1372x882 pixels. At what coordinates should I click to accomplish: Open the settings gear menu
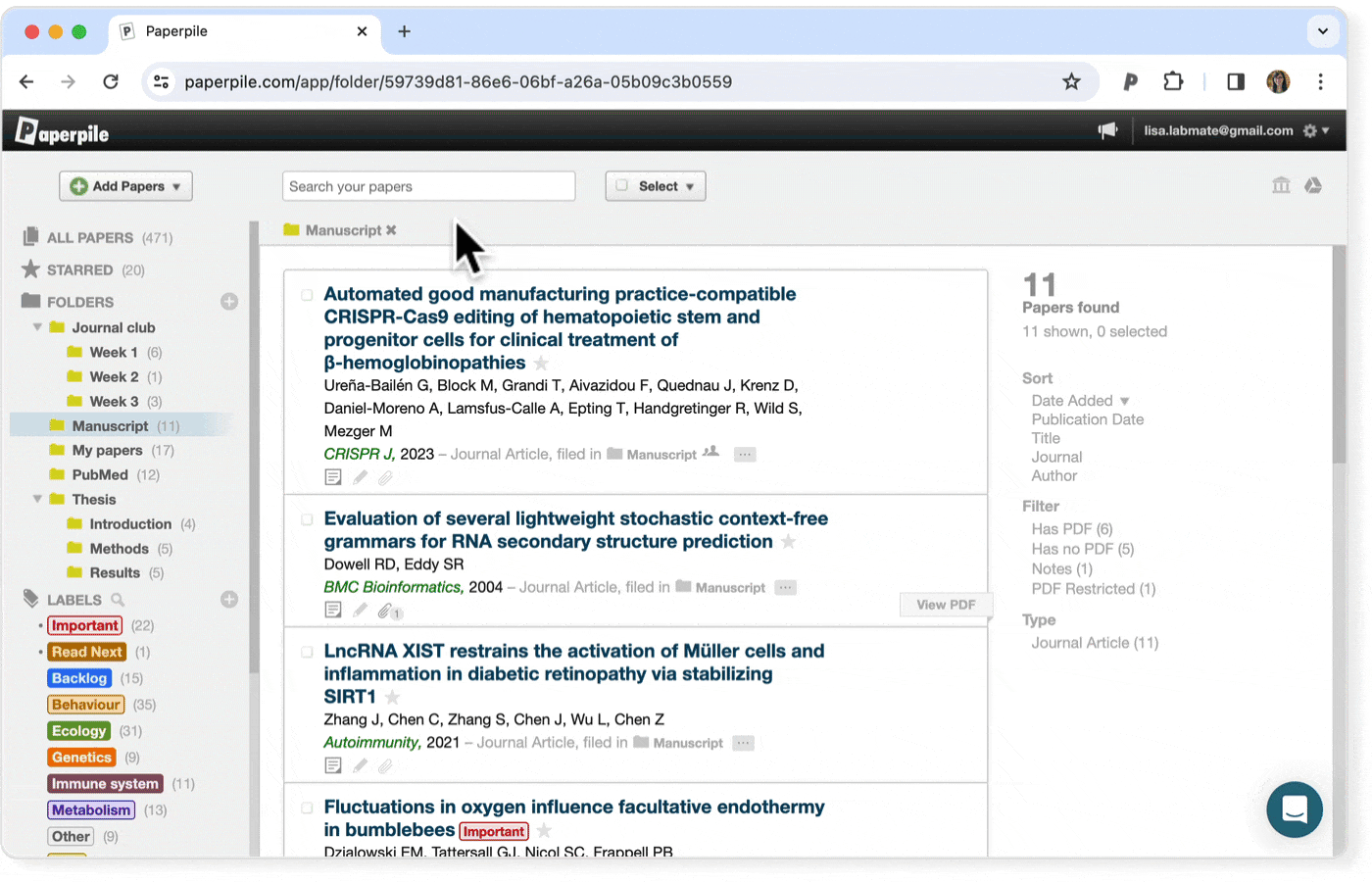click(1311, 129)
